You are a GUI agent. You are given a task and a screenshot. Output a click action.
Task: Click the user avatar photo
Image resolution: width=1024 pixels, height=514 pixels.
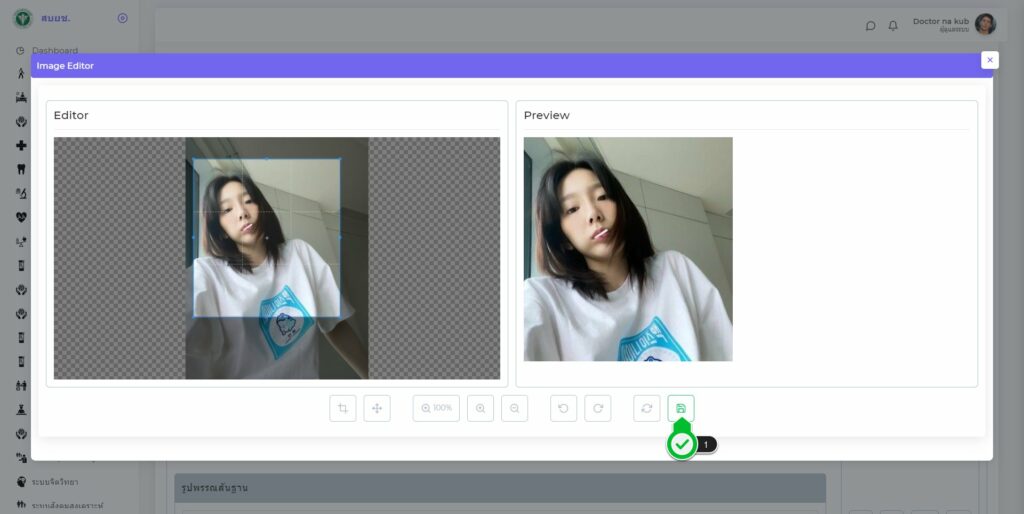click(985, 24)
